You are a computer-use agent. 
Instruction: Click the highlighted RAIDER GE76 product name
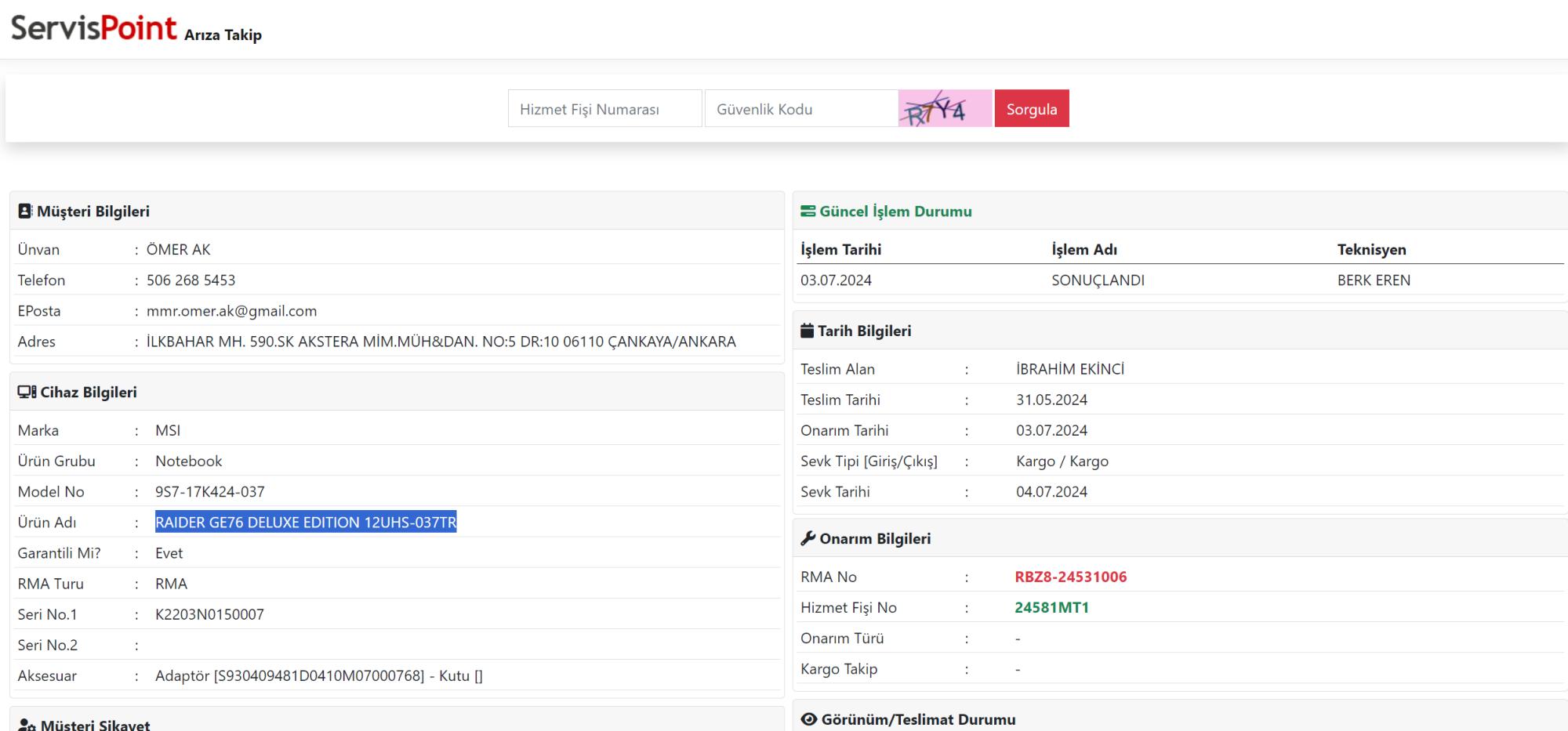(x=306, y=523)
